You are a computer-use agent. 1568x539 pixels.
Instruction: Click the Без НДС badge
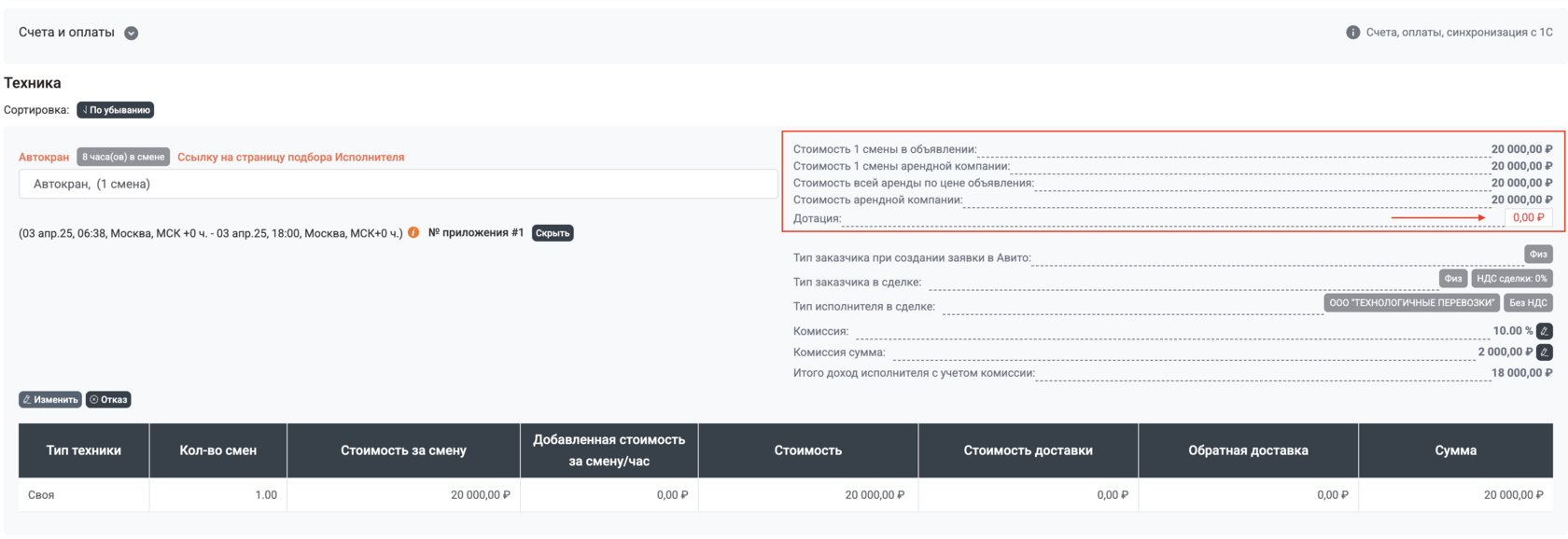click(1528, 302)
